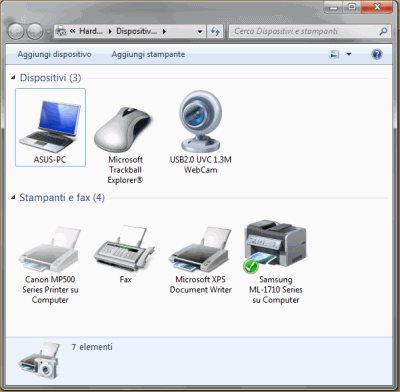
Task: Select the Samsung ML-1710 Series printer icon
Action: 275,246
